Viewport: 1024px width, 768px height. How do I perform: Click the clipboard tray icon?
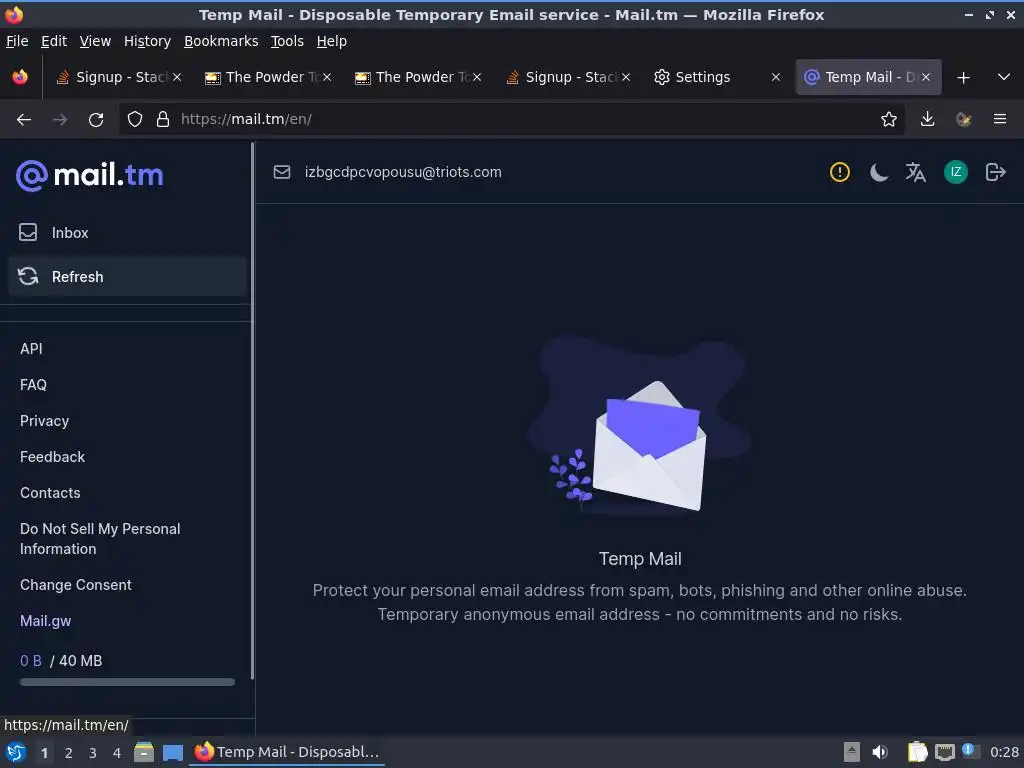tap(918, 752)
